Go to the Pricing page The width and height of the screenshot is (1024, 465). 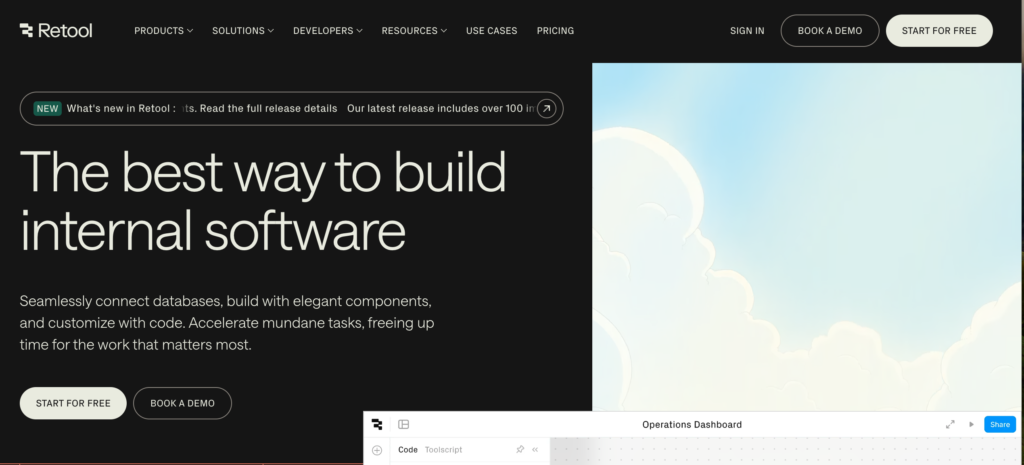click(x=555, y=31)
